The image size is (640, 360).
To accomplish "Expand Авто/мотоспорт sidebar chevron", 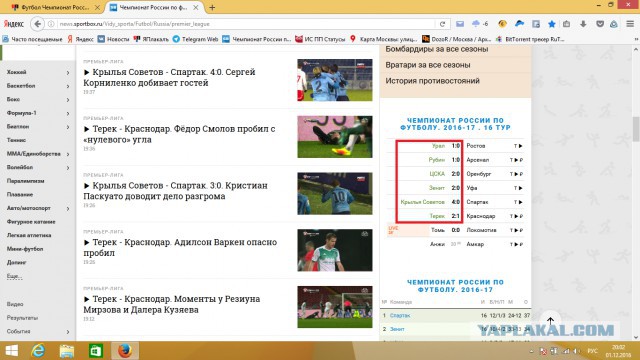I will [x=68, y=209].
